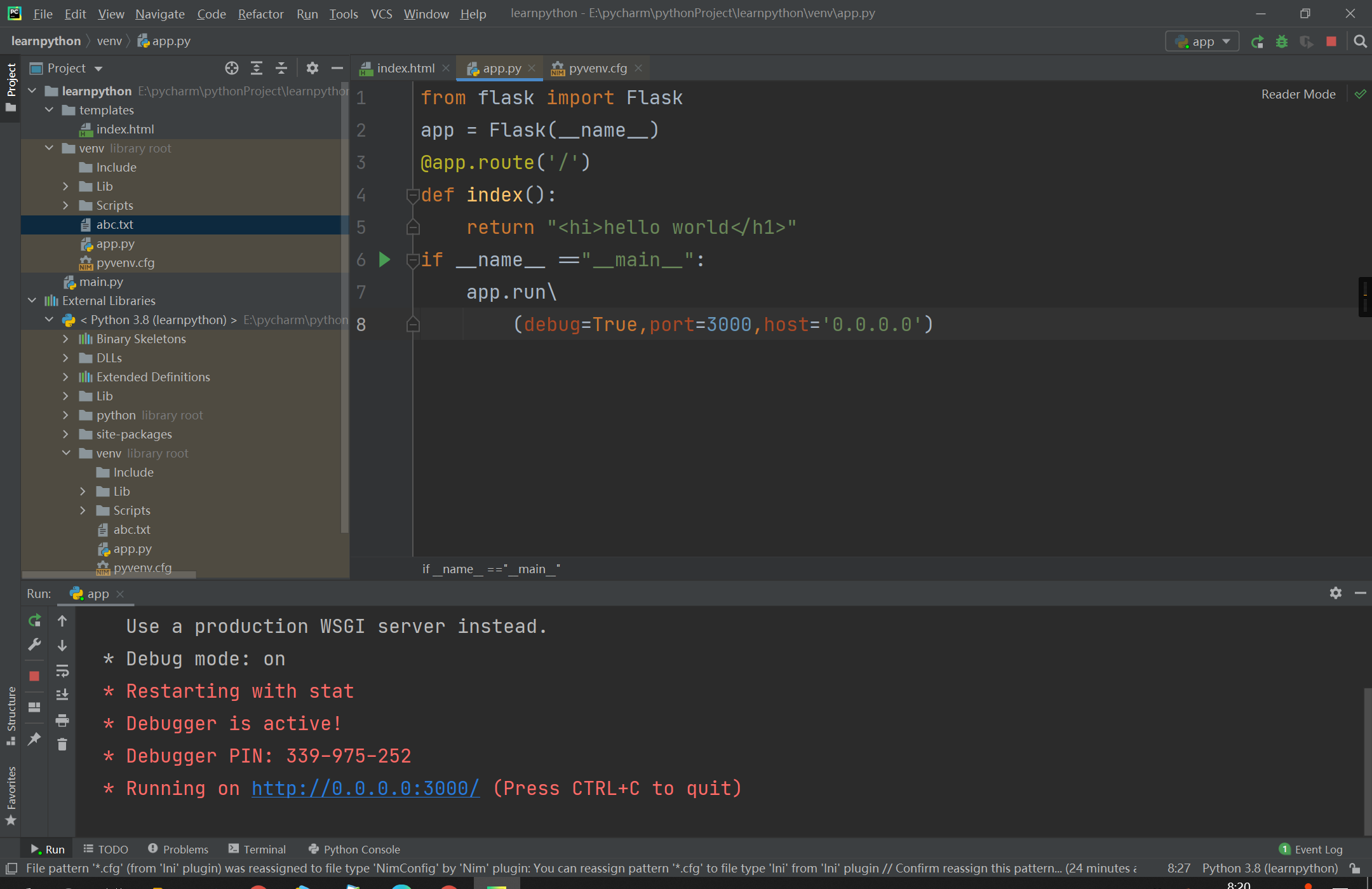Collapse the learnpython root folder
1372x889 pixels.
point(32,91)
